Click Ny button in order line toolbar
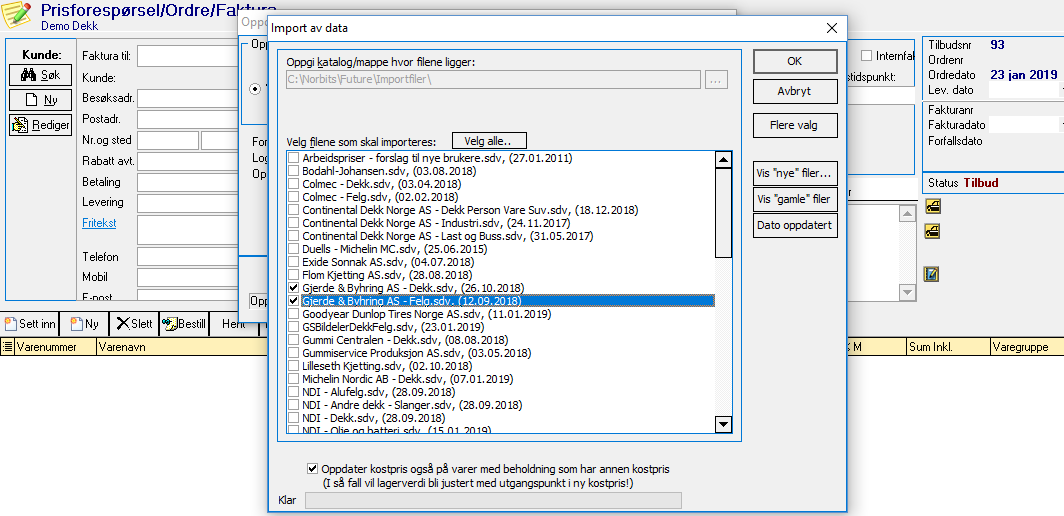 [83, 325]
